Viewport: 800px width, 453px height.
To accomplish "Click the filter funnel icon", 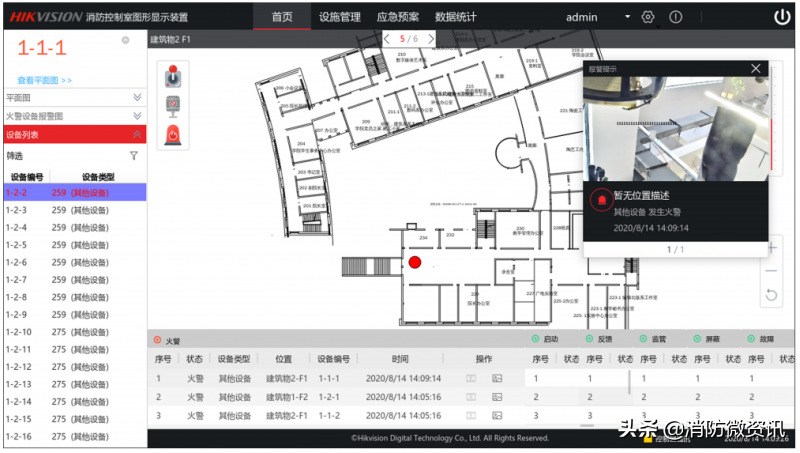I will click(134, 156).
